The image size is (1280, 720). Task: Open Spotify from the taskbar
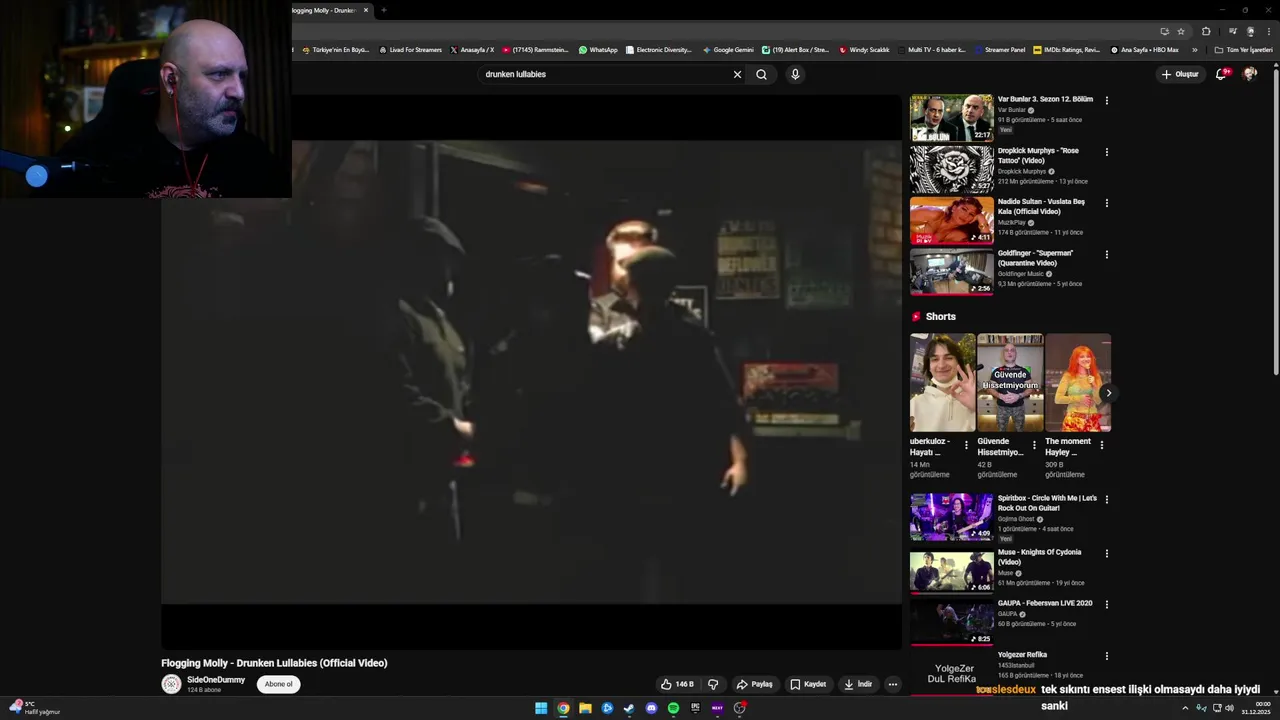(x=673, y=708)
